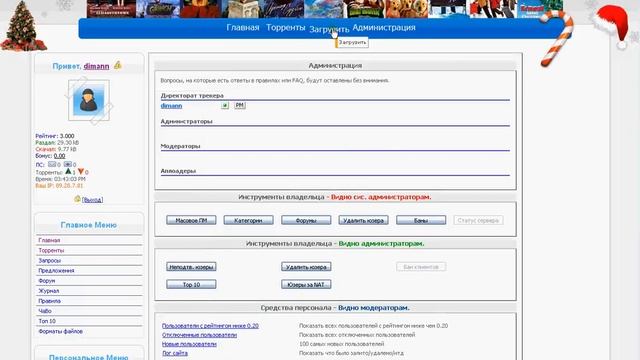Click the bonus value 0.00 link

[59, 156]
